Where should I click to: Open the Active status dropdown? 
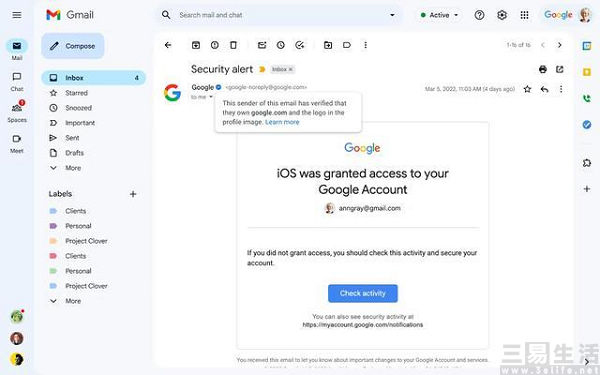[x=439, y=15]
